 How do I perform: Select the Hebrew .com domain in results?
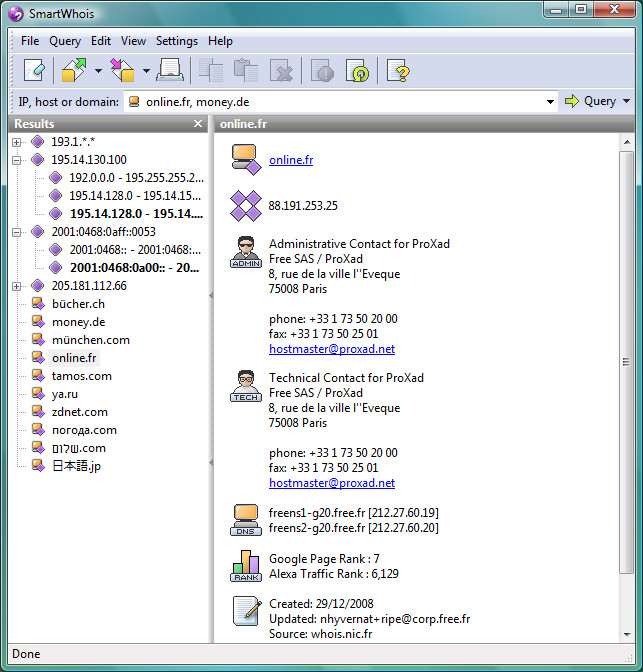coord(78,448)
